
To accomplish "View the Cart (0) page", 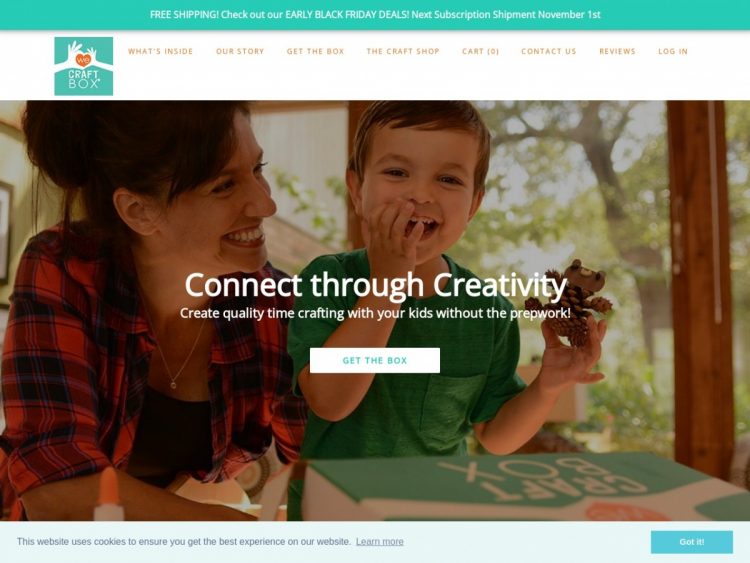I will coord(480,51).
